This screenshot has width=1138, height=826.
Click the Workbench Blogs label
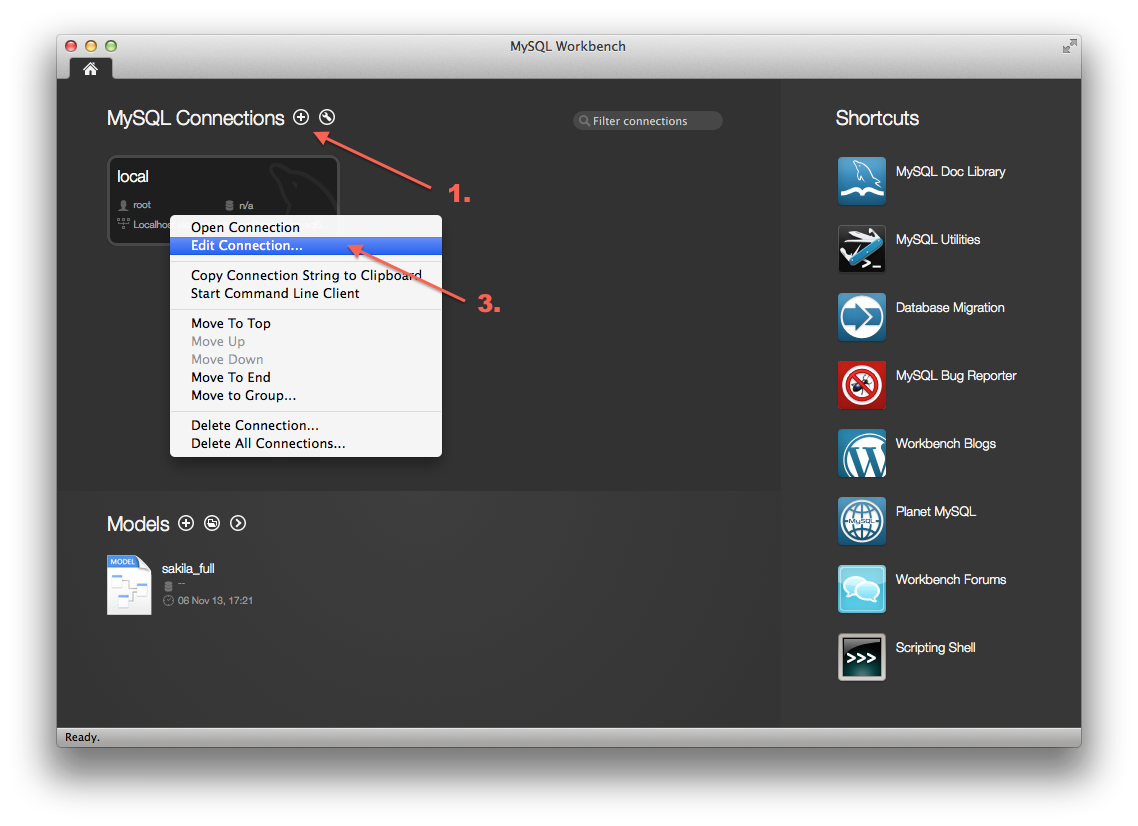(x=946, y=443)
